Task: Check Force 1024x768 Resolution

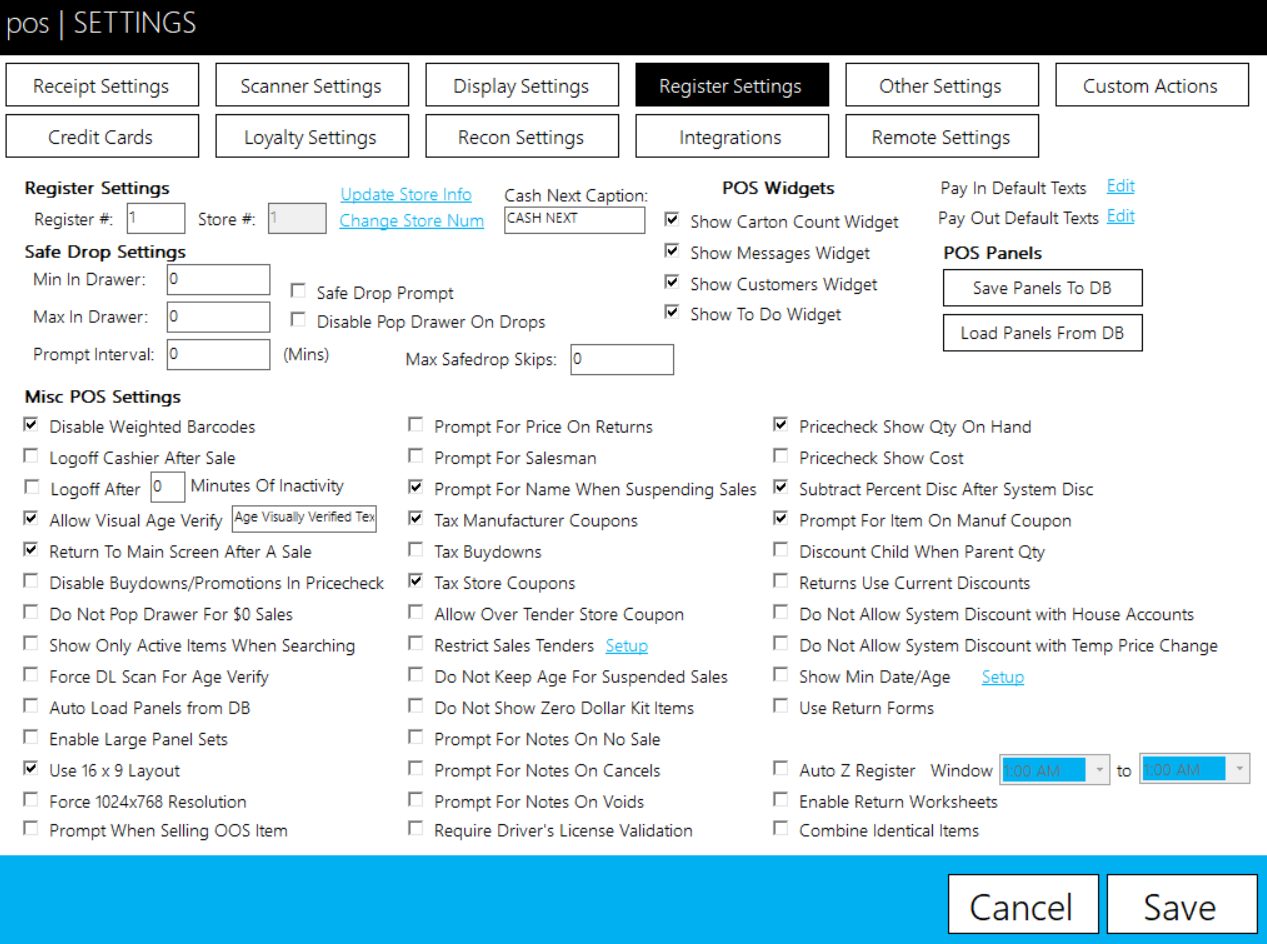Action: (31, 800)
